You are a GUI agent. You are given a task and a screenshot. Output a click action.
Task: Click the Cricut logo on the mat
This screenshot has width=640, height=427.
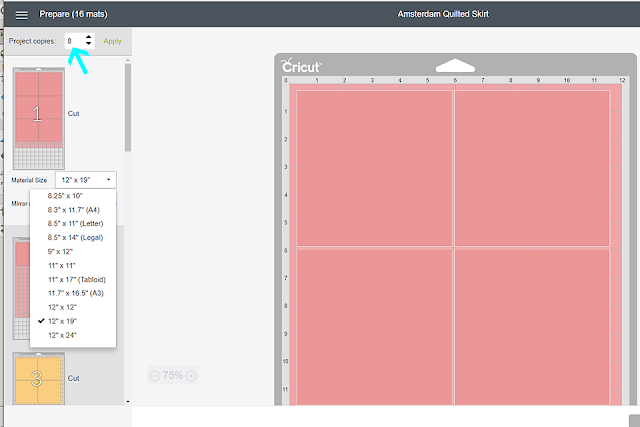point(301,66)
